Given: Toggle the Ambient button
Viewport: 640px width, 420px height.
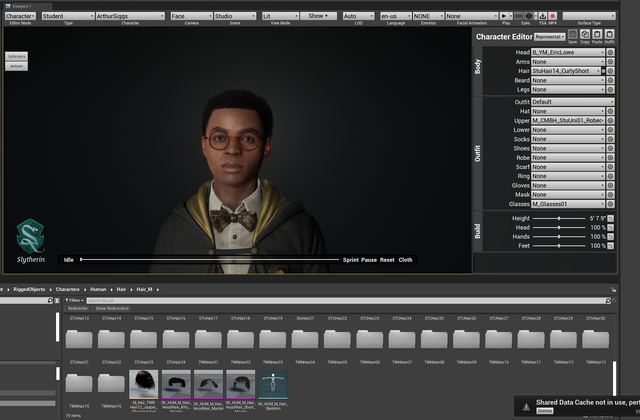Looking at the screenshot, I should pos(16,66).
